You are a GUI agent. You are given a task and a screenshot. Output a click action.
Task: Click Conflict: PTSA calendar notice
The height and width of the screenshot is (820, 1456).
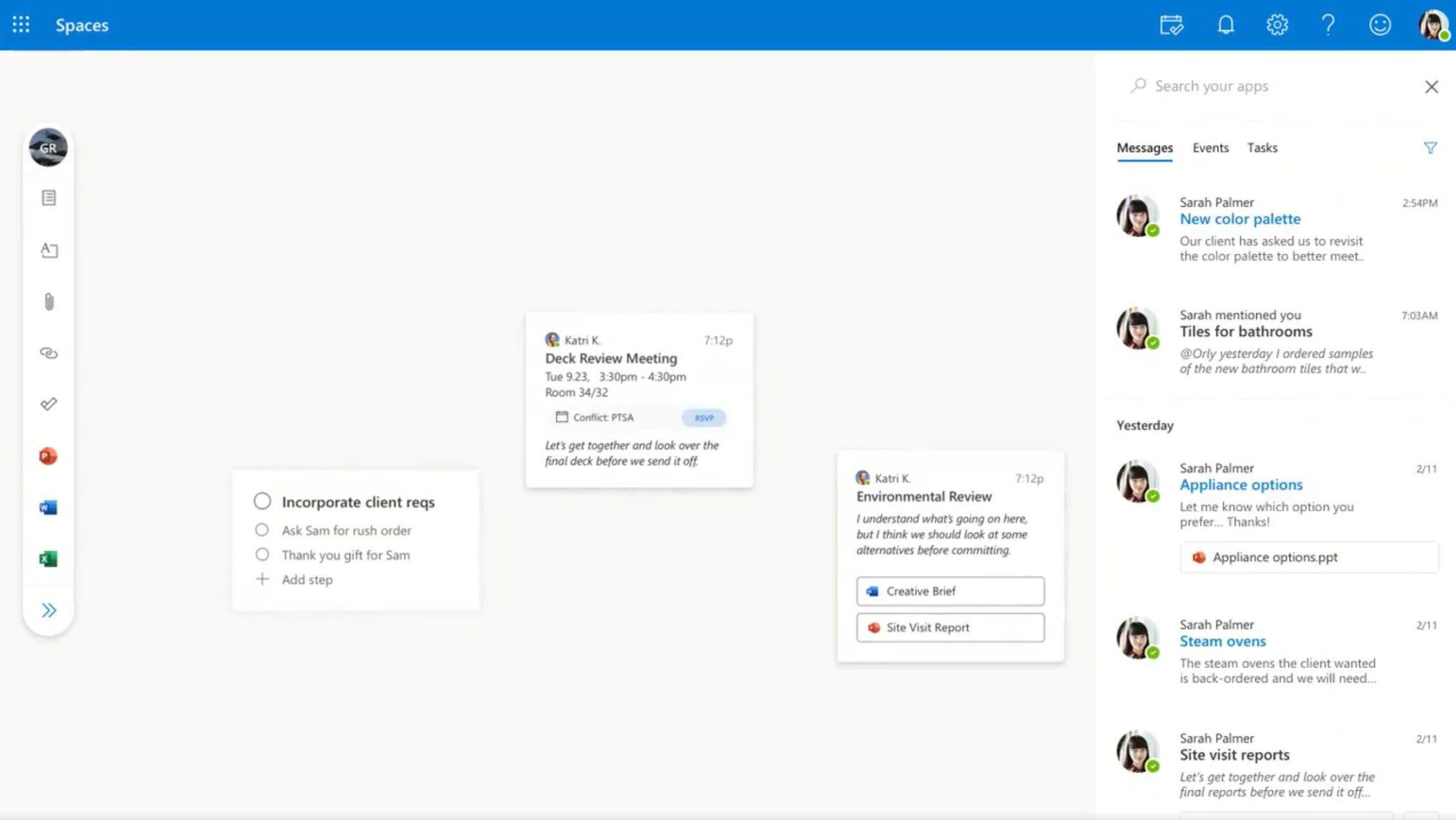(x=603, y=417)
